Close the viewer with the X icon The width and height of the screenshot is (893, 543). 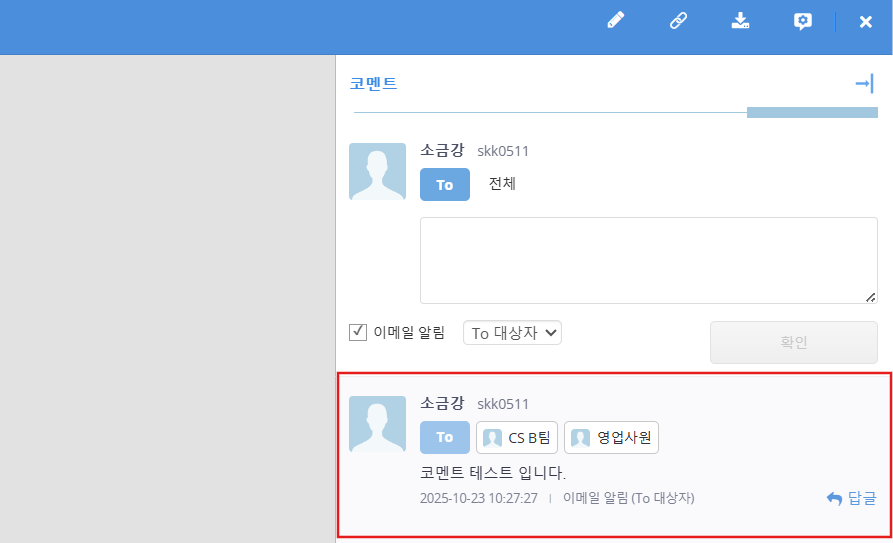(866, 21)
